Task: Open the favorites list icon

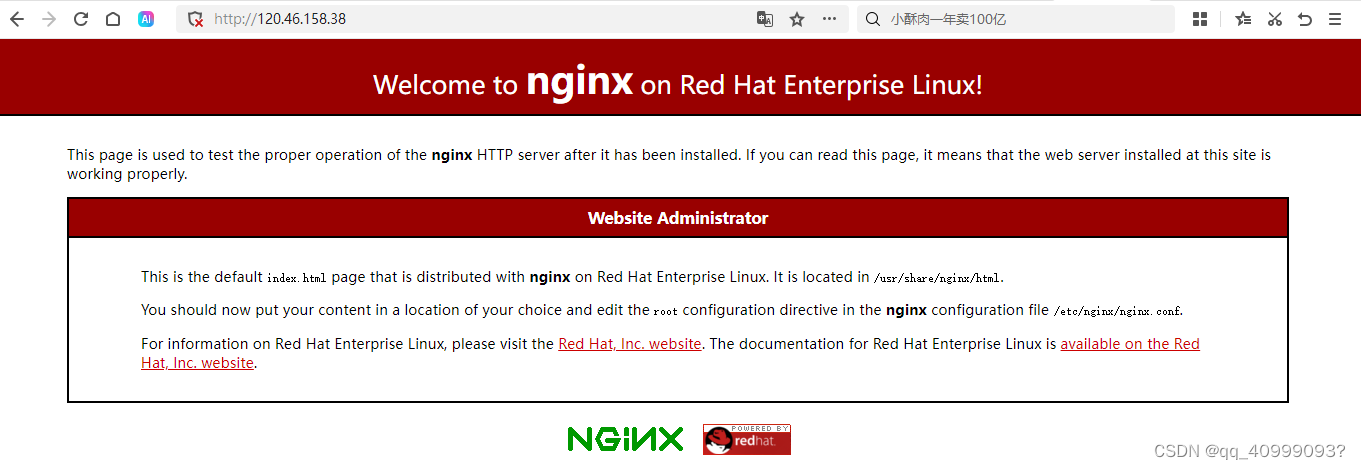Action: coord(1243,19)
